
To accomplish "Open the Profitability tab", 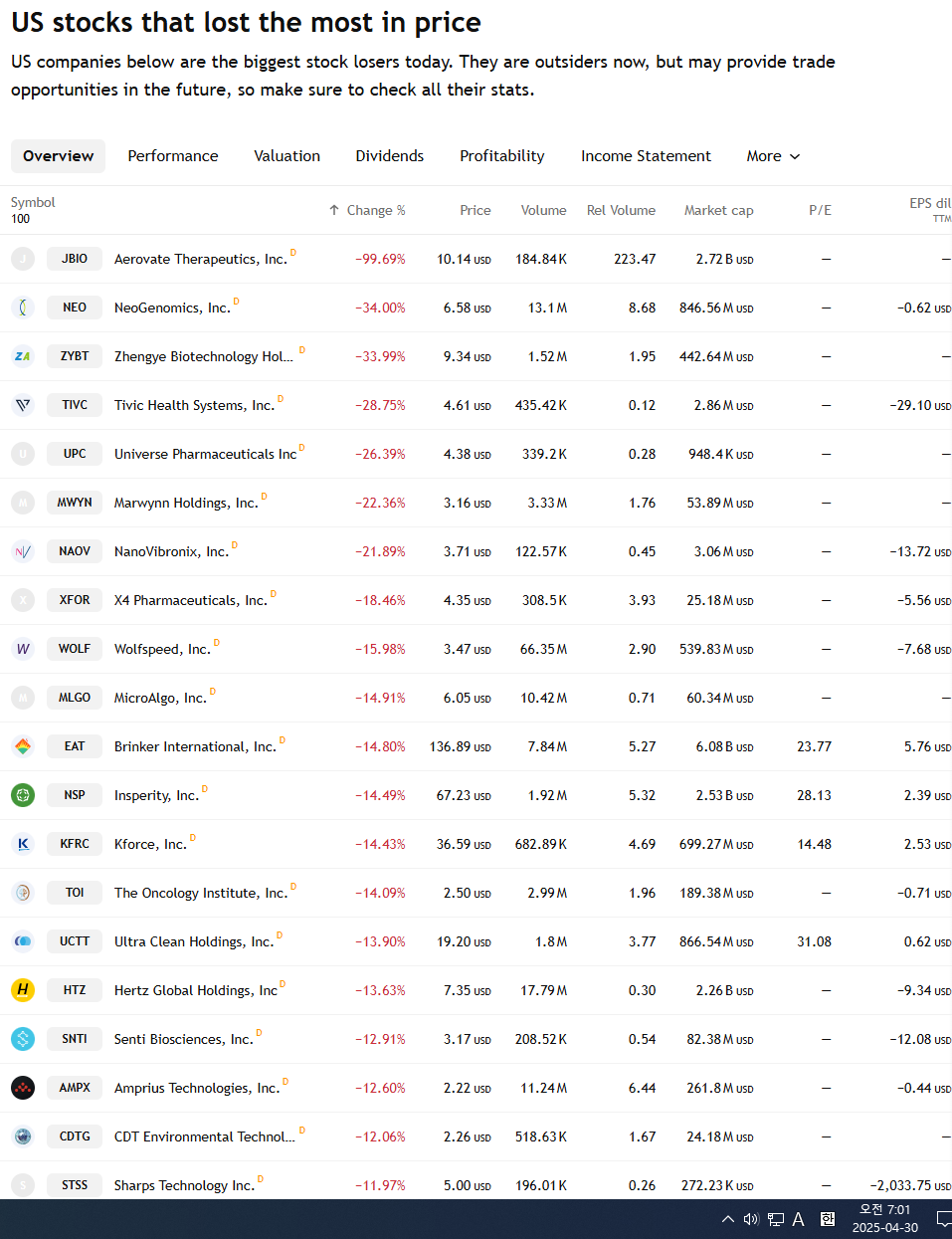I will click(x=502, y=156).
